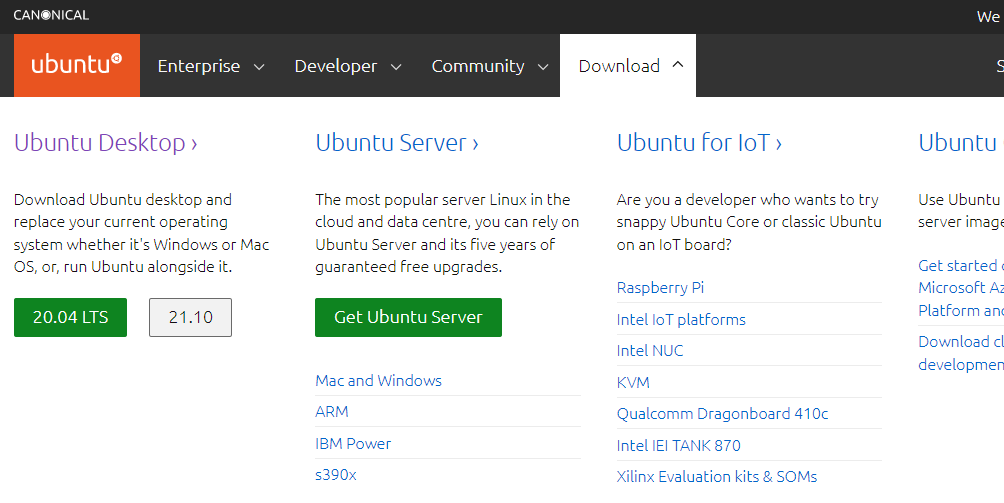This screenshot has width=1004, height=503.
Task: Open the KVM link
Action: [633, 382]
